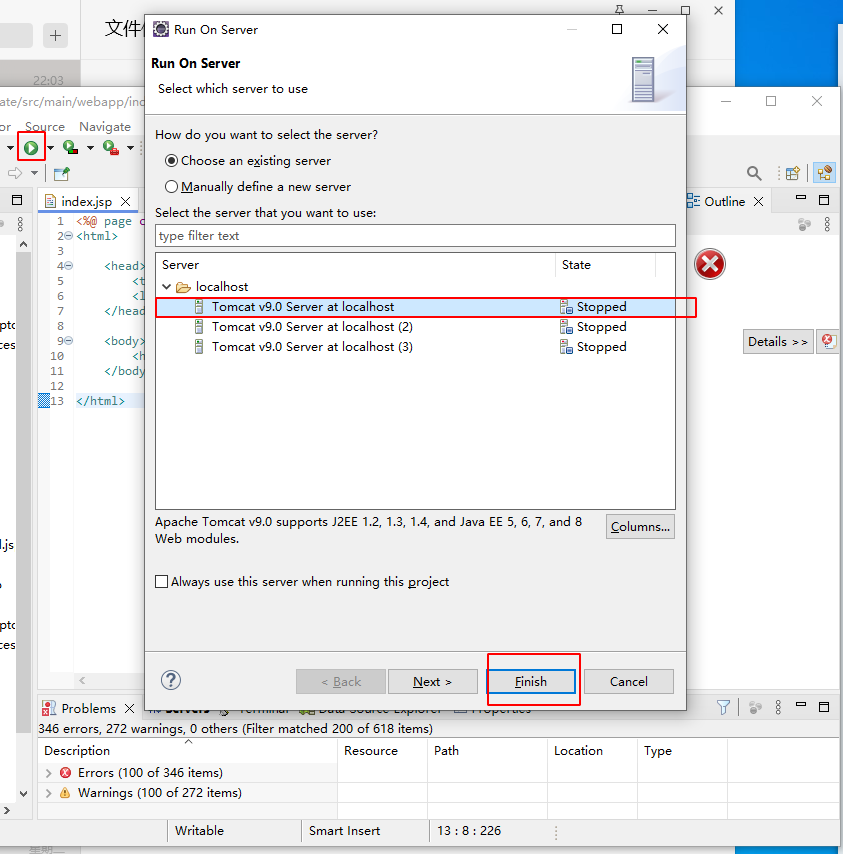Image resolution: width=843 pixels, height=854 pixels.
Task: Click the server filter text field
Action: point(415,236)
